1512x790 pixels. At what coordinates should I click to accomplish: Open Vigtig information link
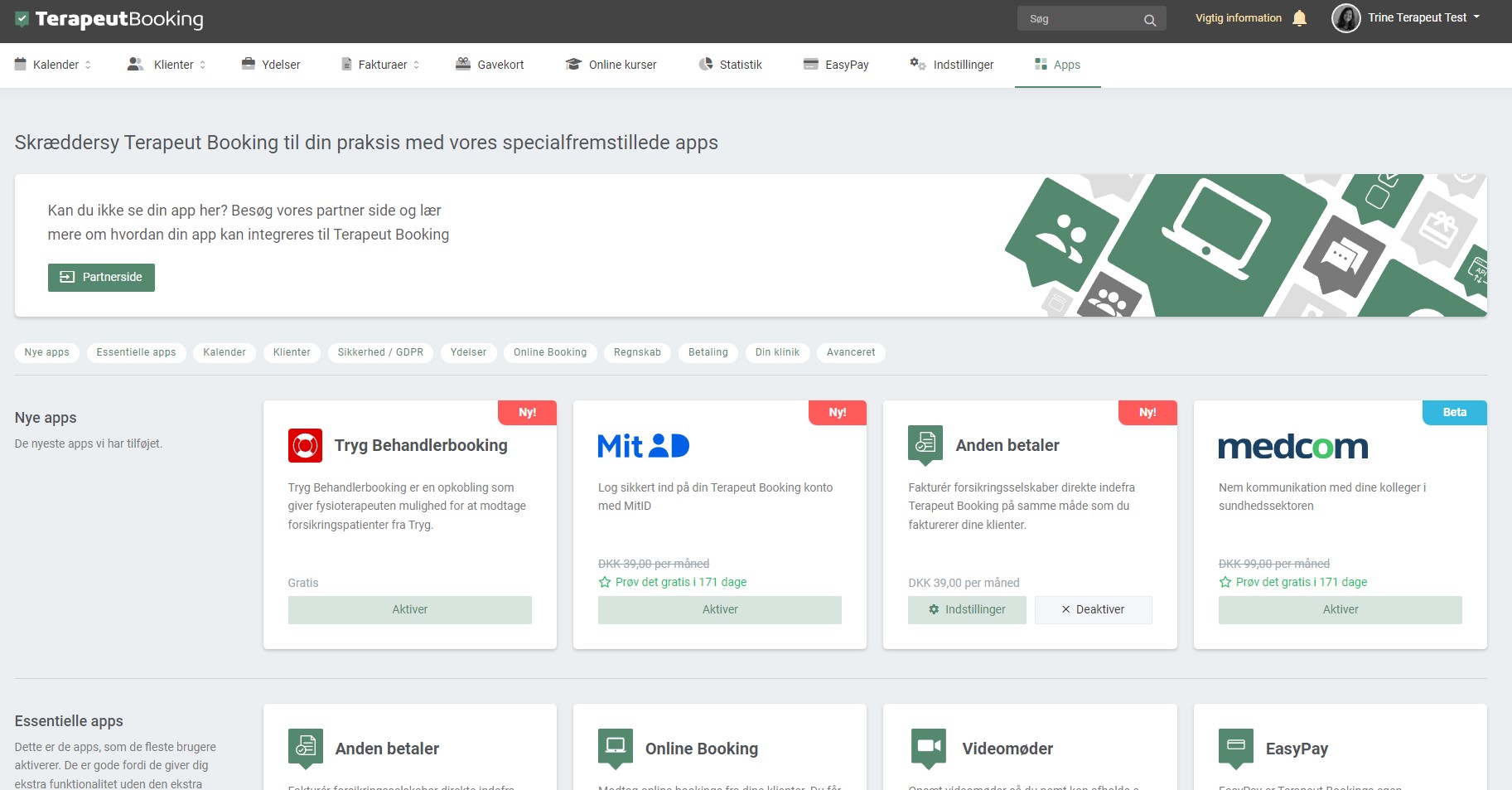point(1239,18)
